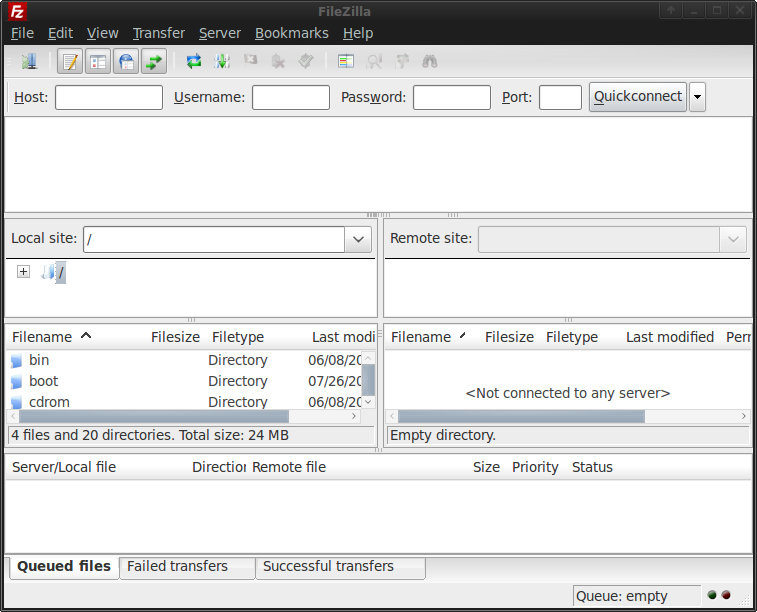Open the Server menu
Screen dimensions: 757x612
pyautogui.click(x=220, y=33)
